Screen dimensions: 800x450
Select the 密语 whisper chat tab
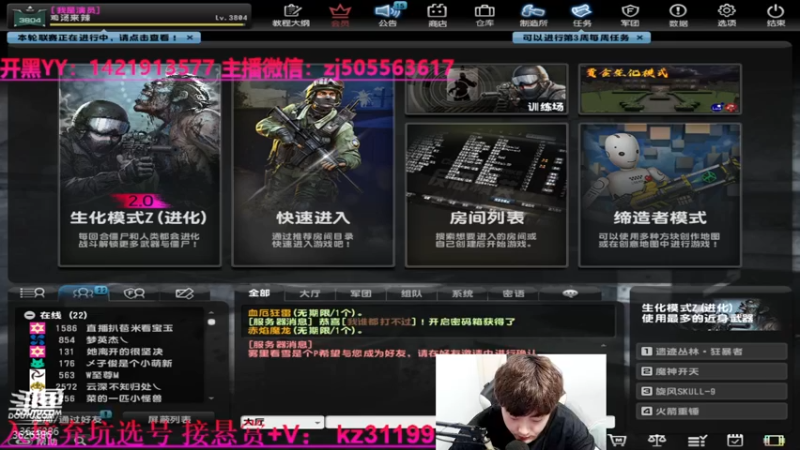(513, 293)
